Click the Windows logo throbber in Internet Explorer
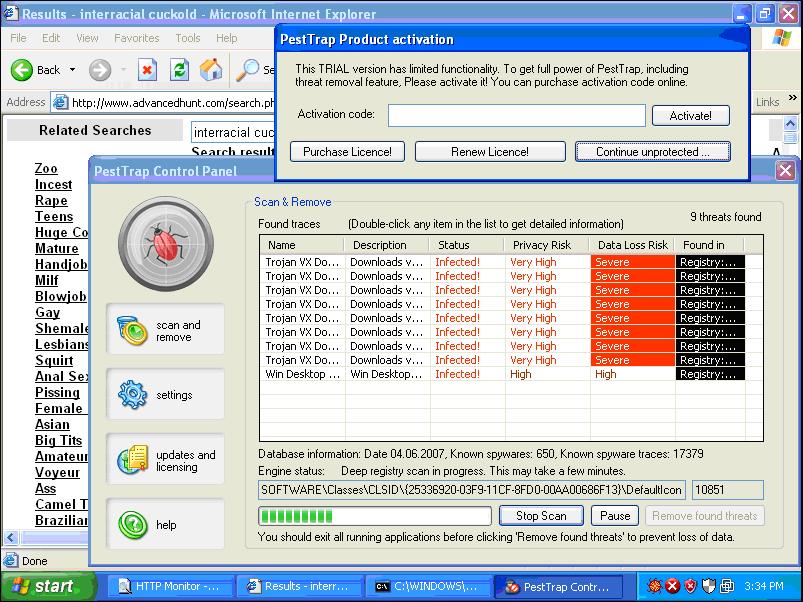Image resolution: width=803 pixels, height=602 pixels. click(781, 38)
